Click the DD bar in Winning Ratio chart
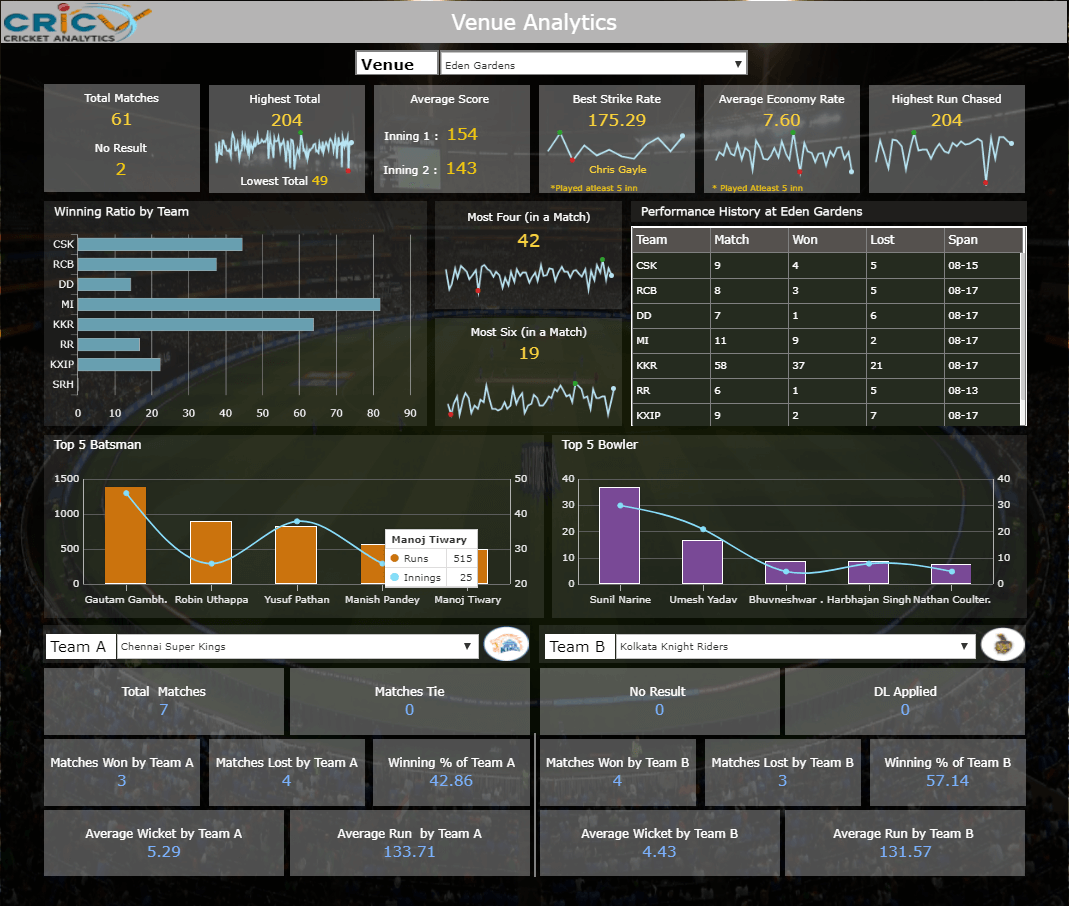Viewport: 1069px width, 906px height. pos(104,284)
